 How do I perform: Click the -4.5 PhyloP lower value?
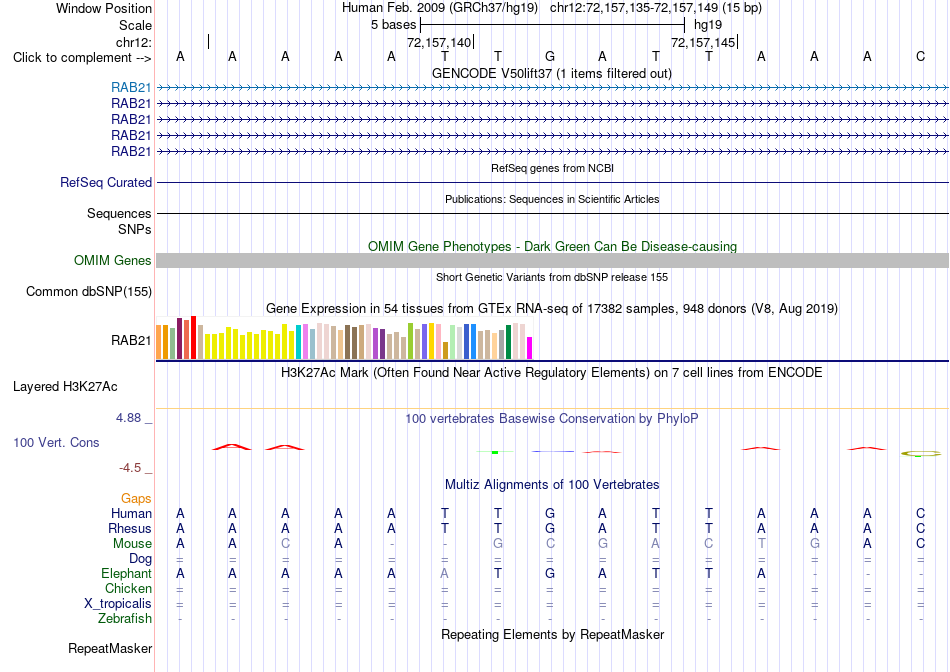click(130, 467)
